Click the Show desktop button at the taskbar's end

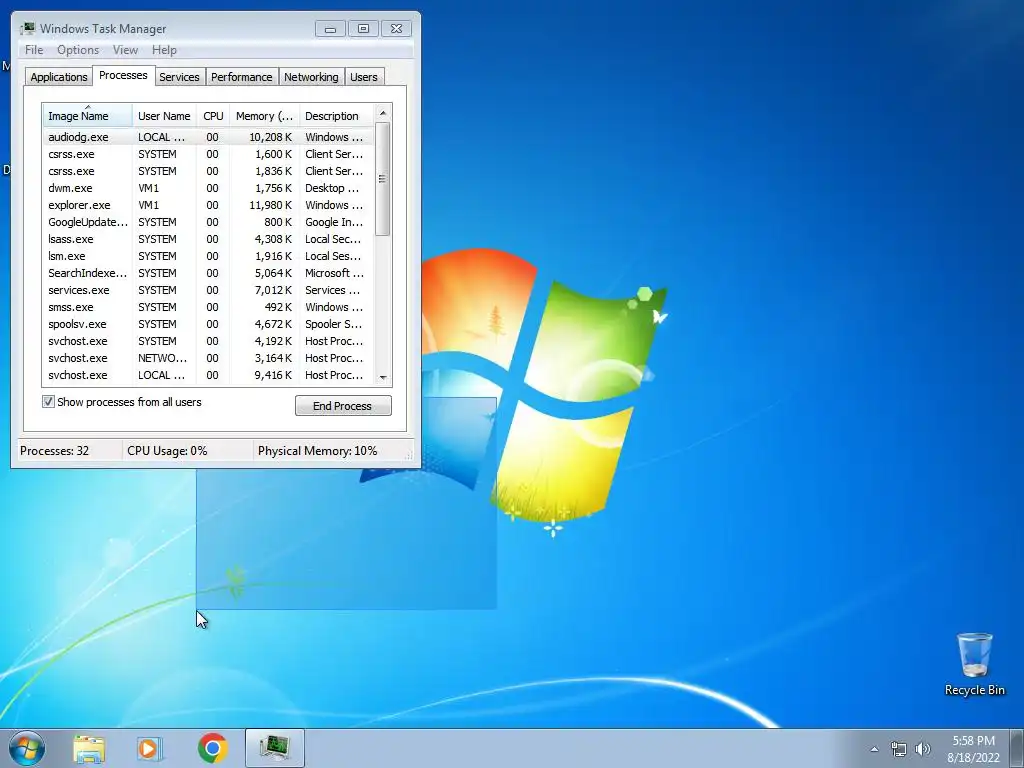pos(1017,748)
